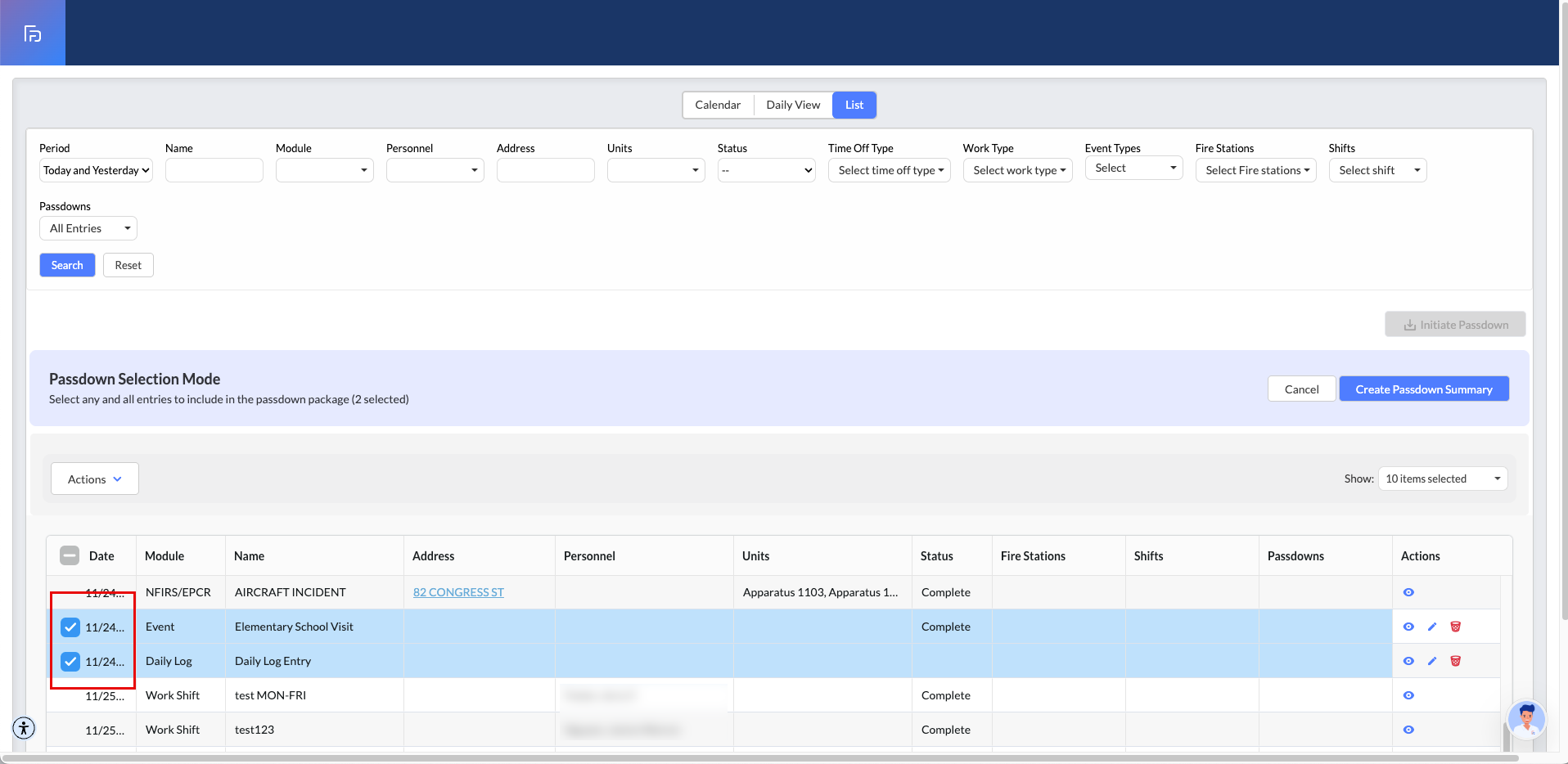Screen dimensions: 1568x764
Task: Edit the Elementary School Visit entry pencil icon
Action: [1432, 627]
